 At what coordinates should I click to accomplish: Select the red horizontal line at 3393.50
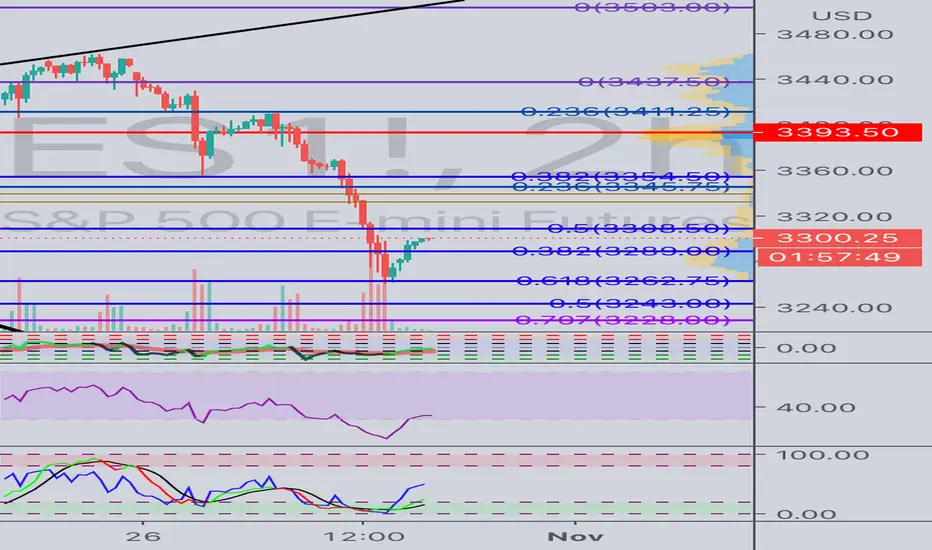click(x=376, y=132)
